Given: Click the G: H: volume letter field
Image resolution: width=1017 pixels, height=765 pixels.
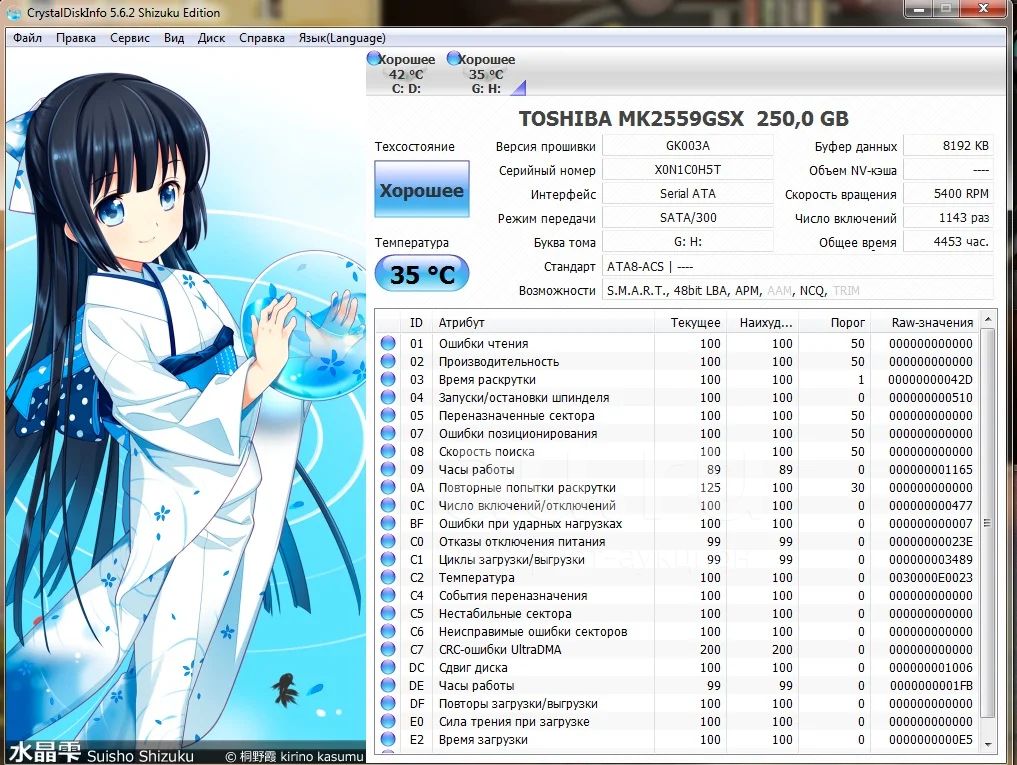Looking at the screenshot, I should click(688, 241).
